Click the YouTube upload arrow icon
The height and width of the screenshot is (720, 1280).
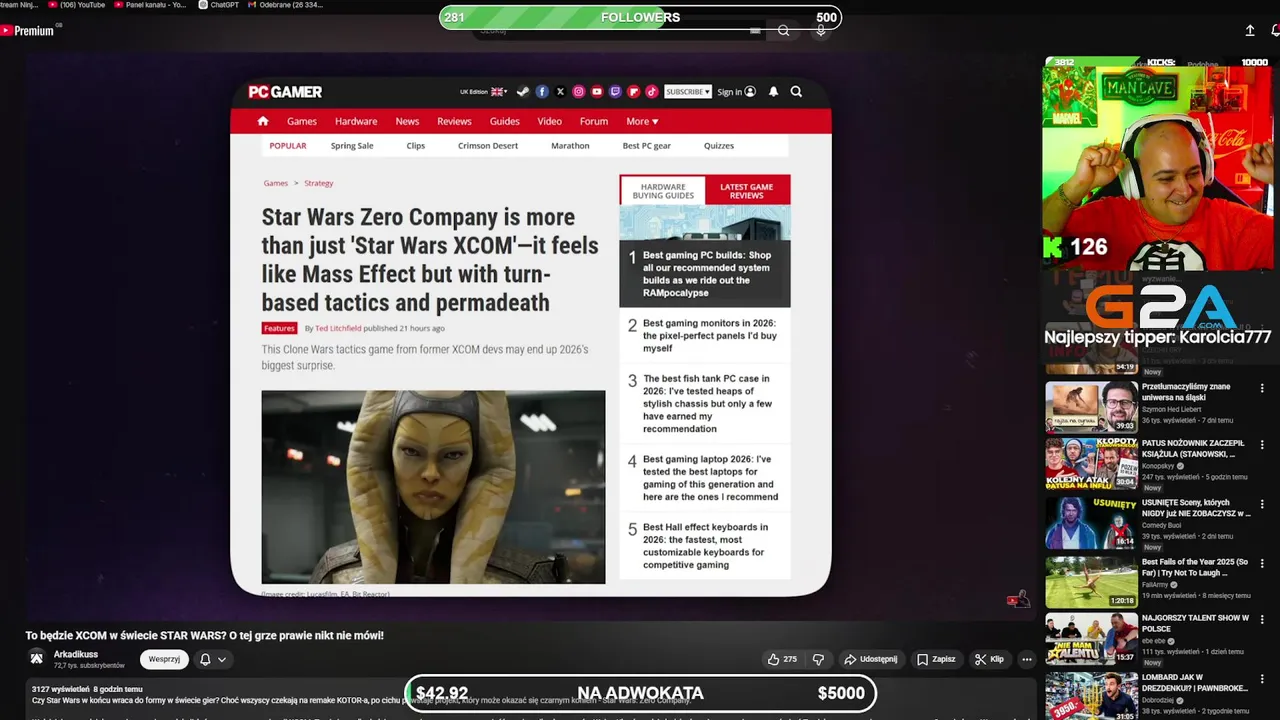(x=1250, y=31)
